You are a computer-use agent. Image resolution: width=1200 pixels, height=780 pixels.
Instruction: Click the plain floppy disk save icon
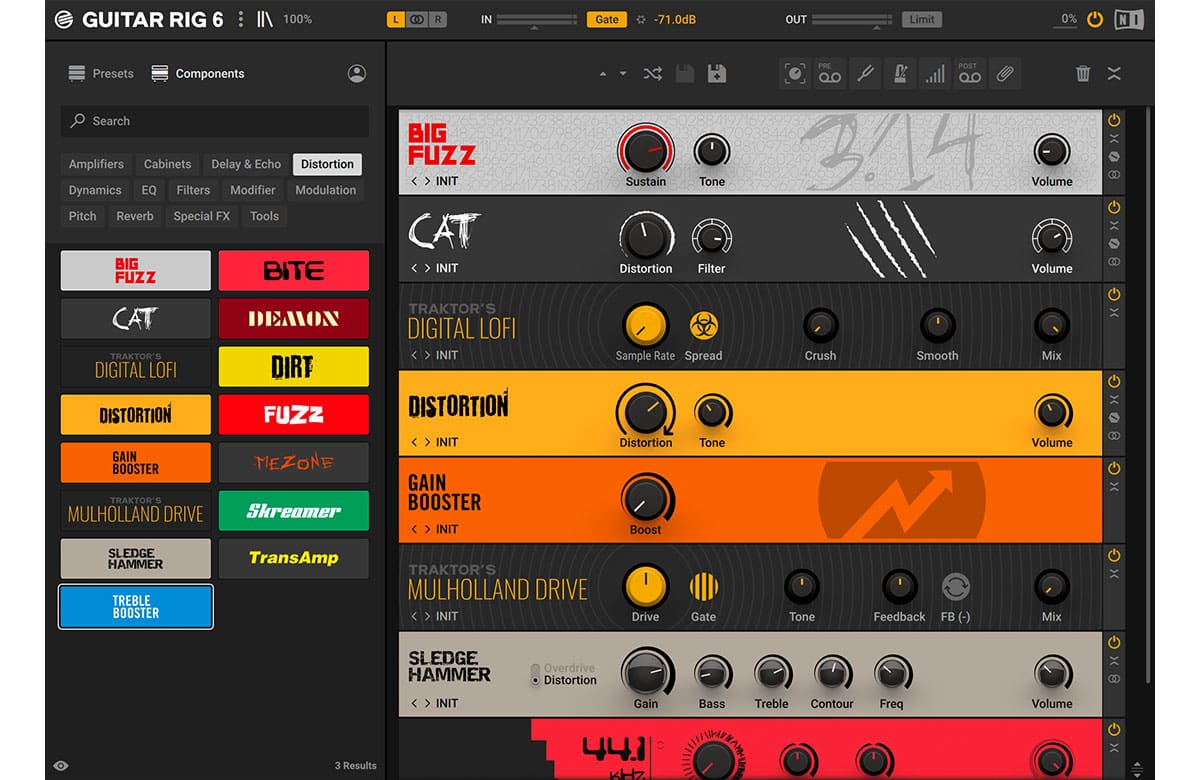tap(685, 74)
